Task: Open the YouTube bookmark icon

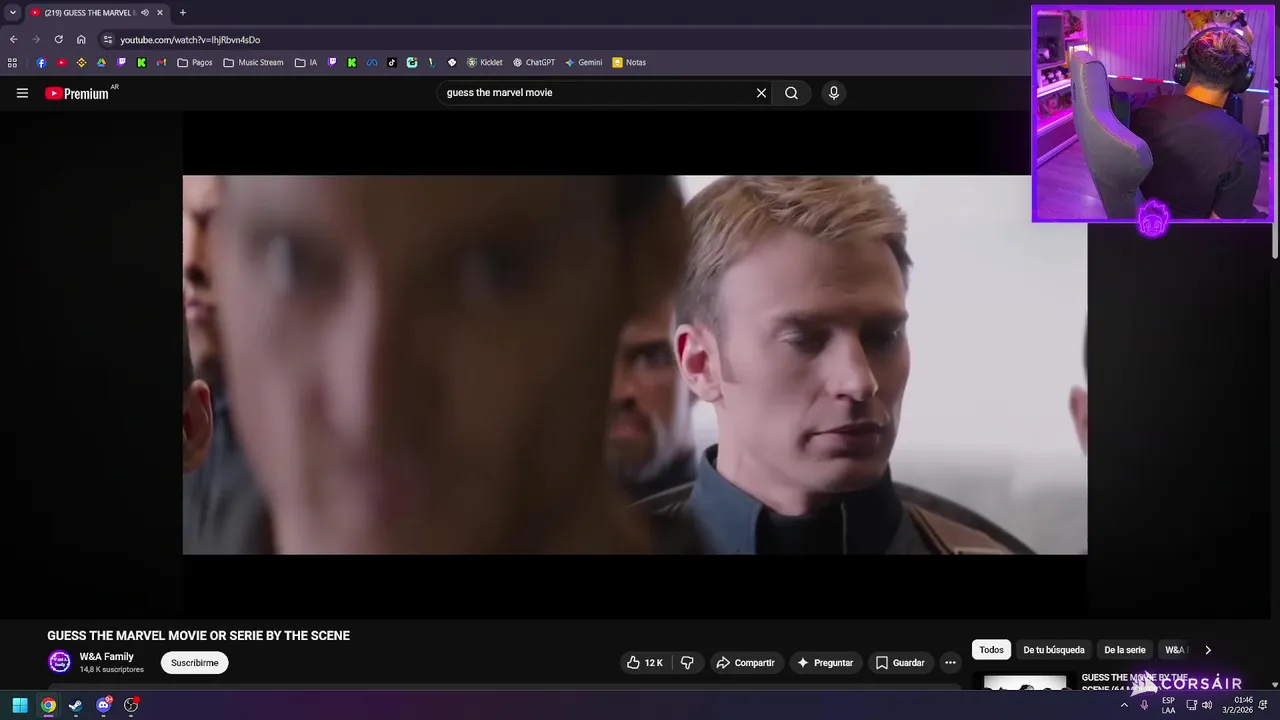Action: tap(61, 62)
